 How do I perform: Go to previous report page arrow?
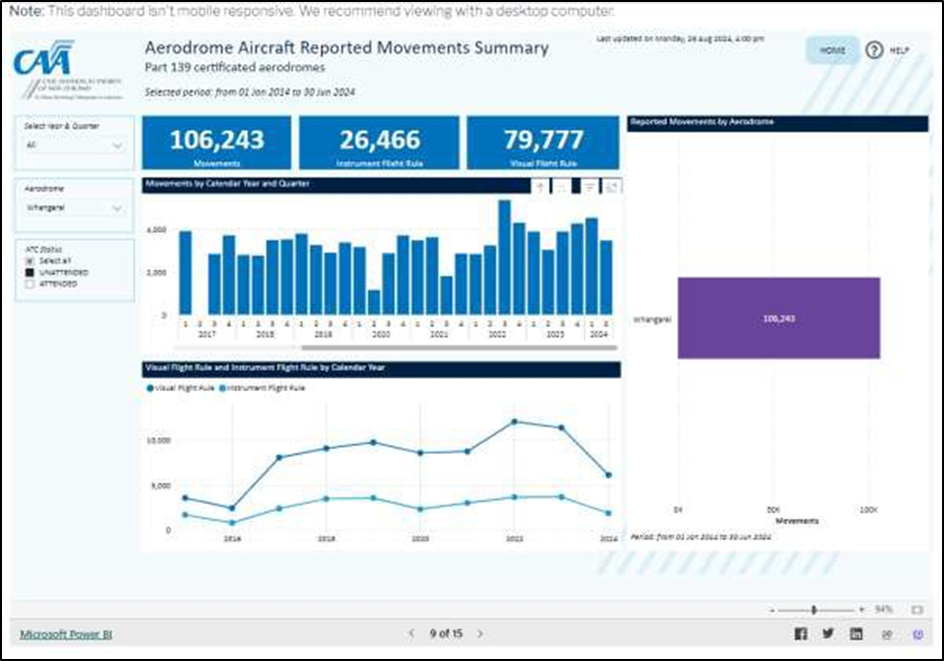point(410,633)
